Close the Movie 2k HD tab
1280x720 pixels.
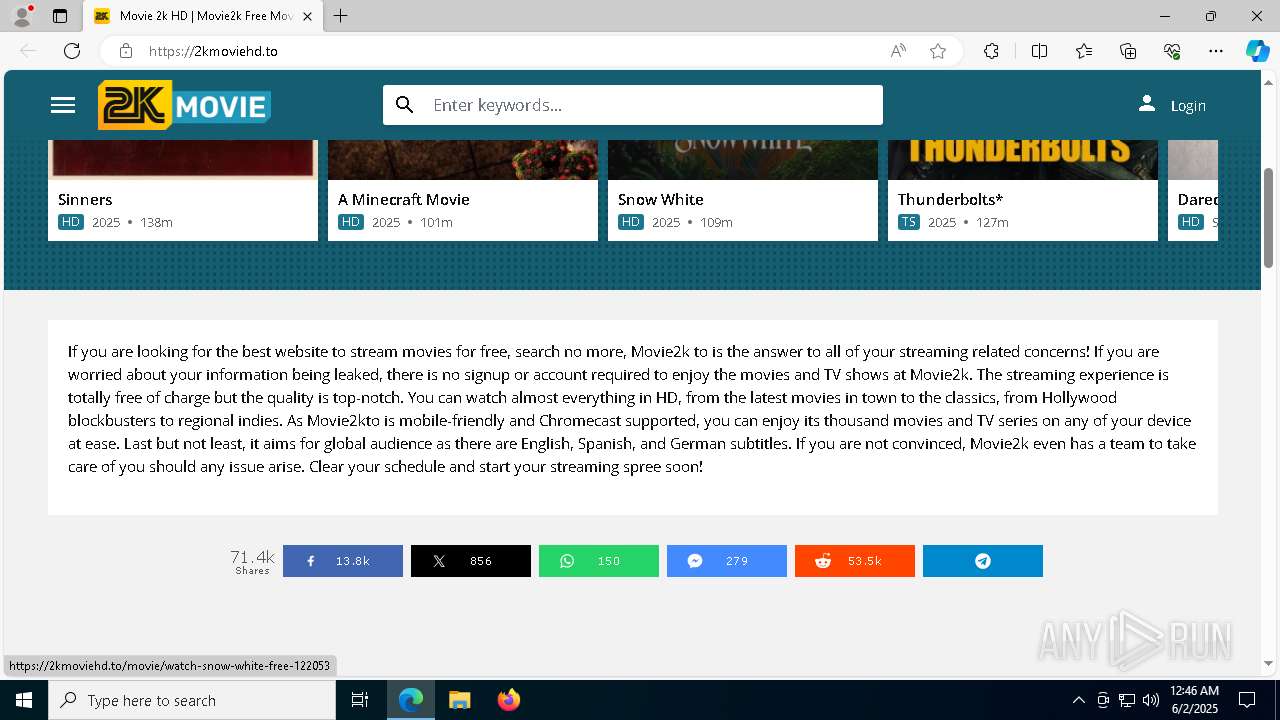click(307, 16)
